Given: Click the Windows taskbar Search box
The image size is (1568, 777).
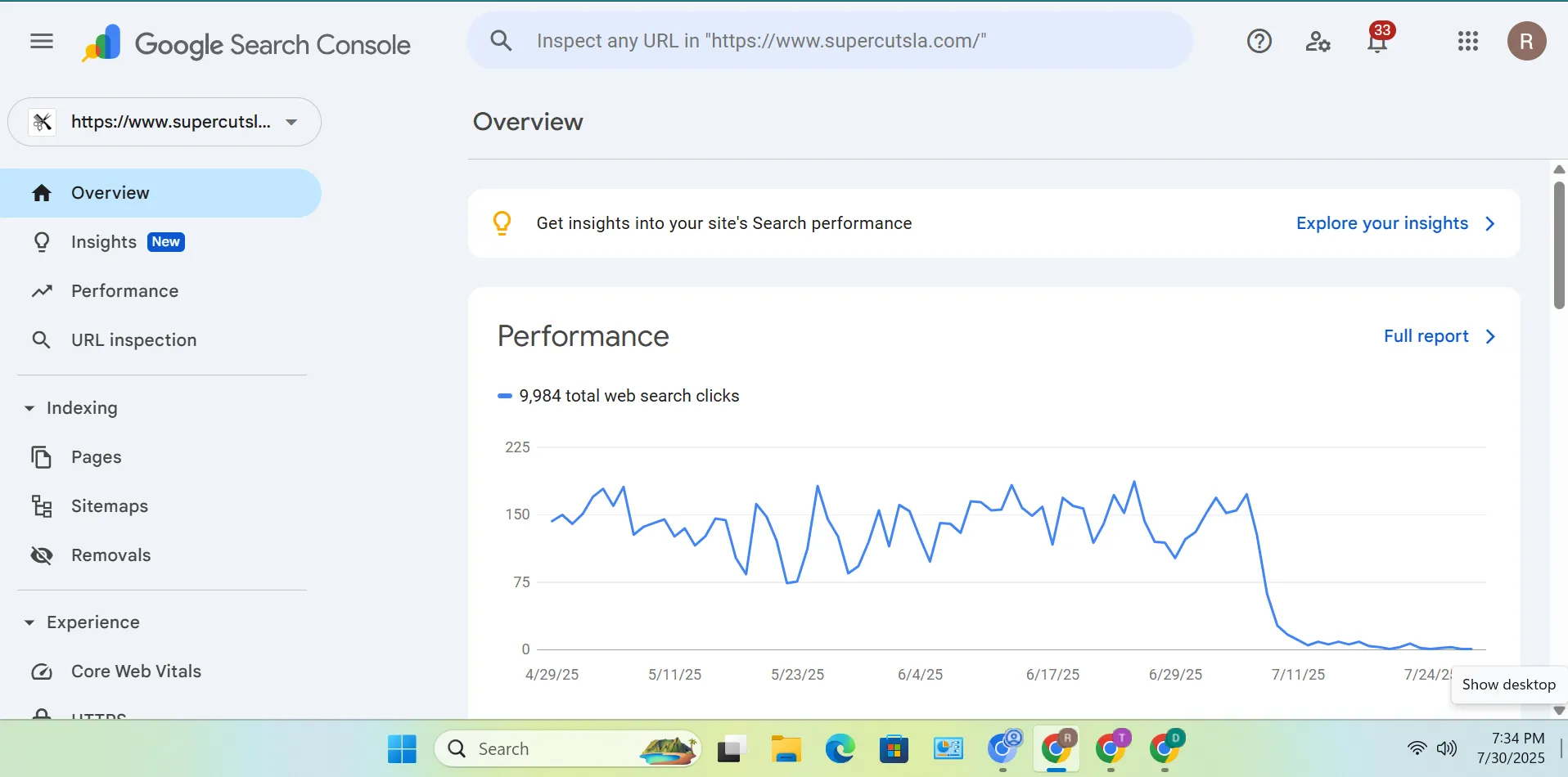Looking at the screenshot, I should click(568, 748).
